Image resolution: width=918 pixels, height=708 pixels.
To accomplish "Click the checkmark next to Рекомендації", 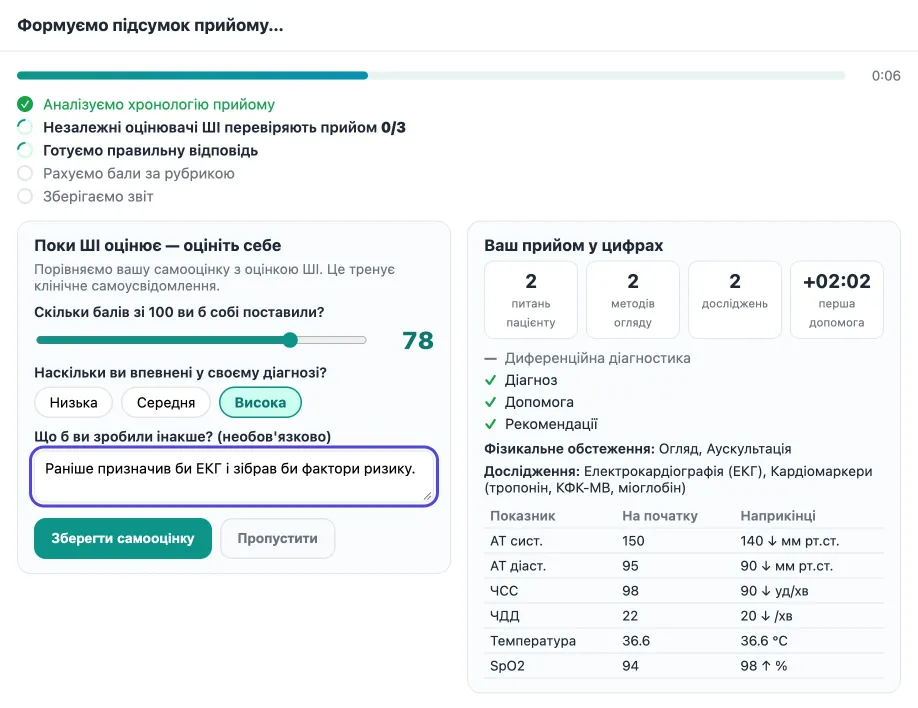I will point(491,424).
